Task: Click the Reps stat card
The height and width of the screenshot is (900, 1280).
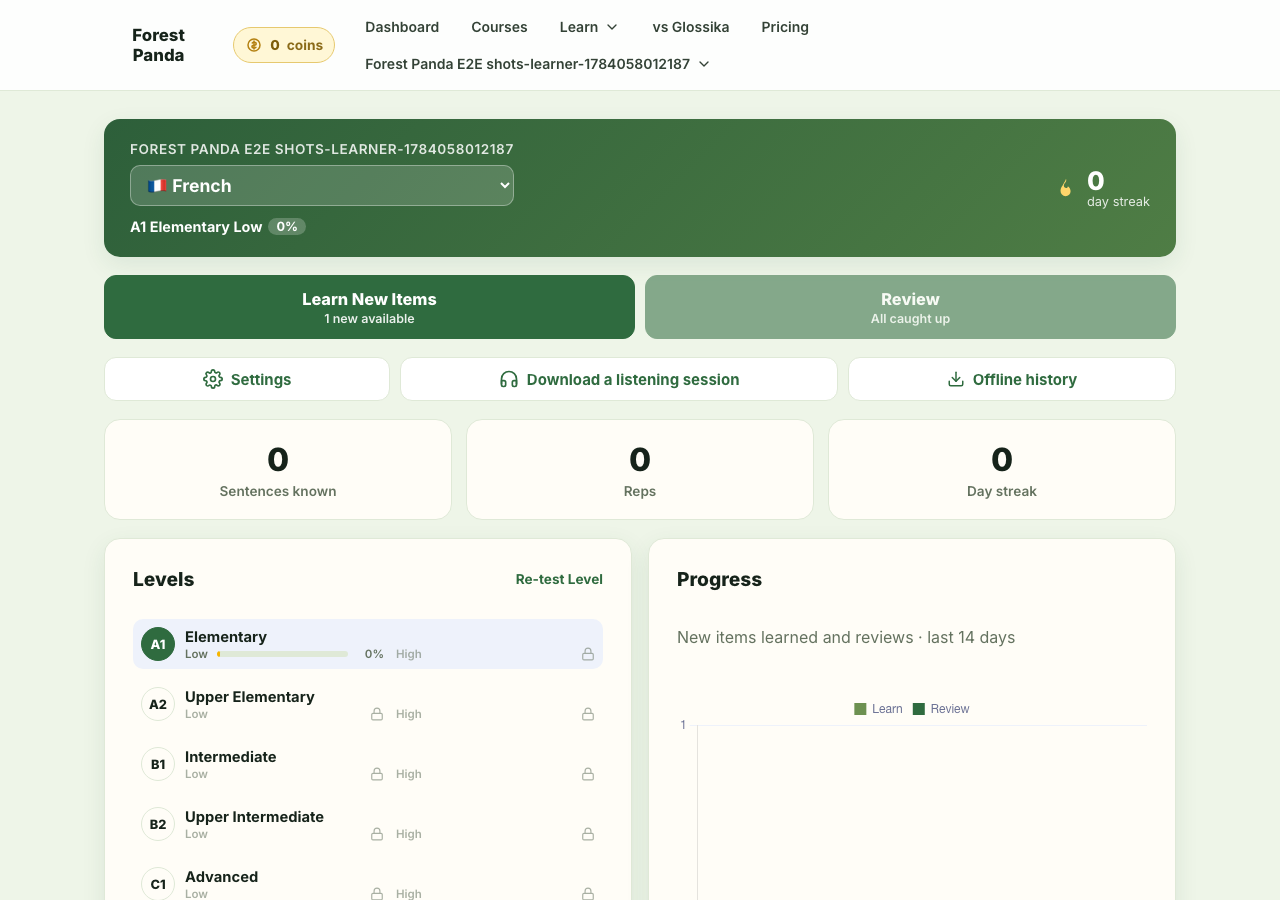Action: click(x=640, y=469)
